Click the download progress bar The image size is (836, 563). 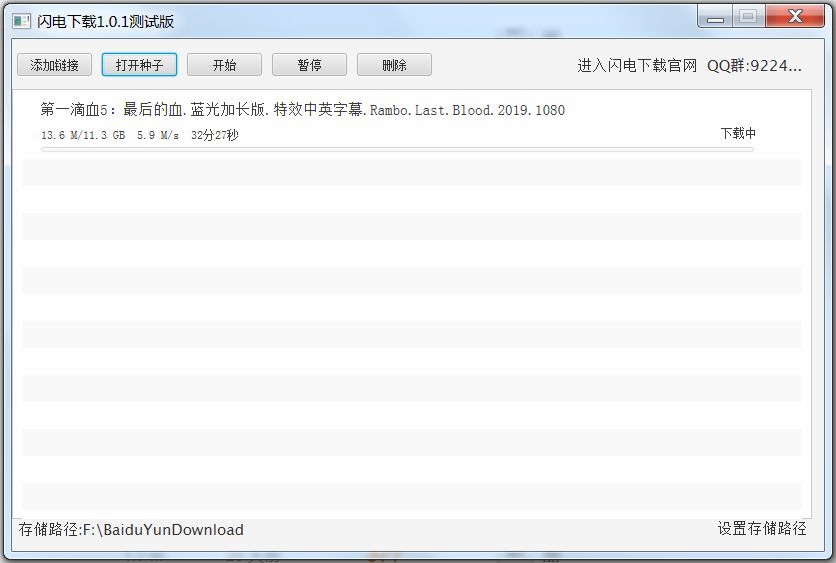coord(396,149)
